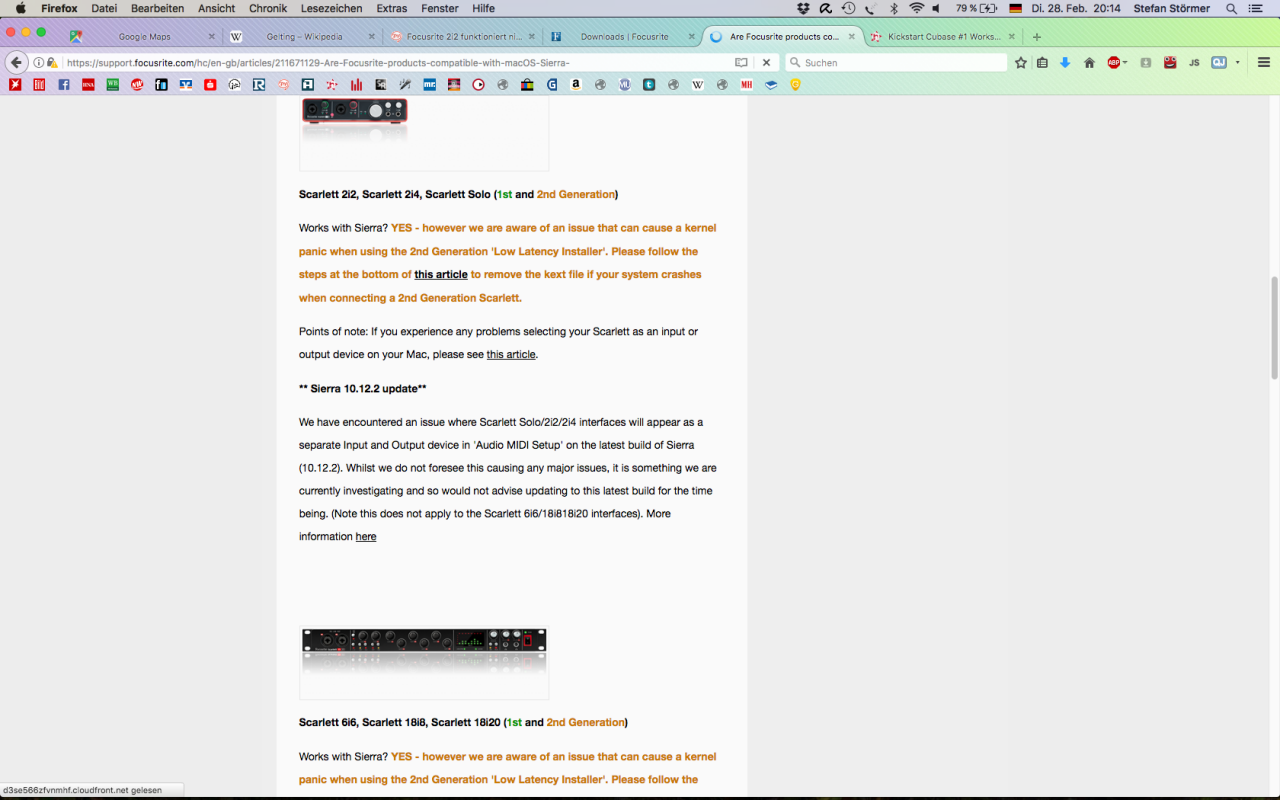This screenshot has width=1280, height=800.
Task: Open the Lesezeichen menu
Action: click(x=331, y=8)
